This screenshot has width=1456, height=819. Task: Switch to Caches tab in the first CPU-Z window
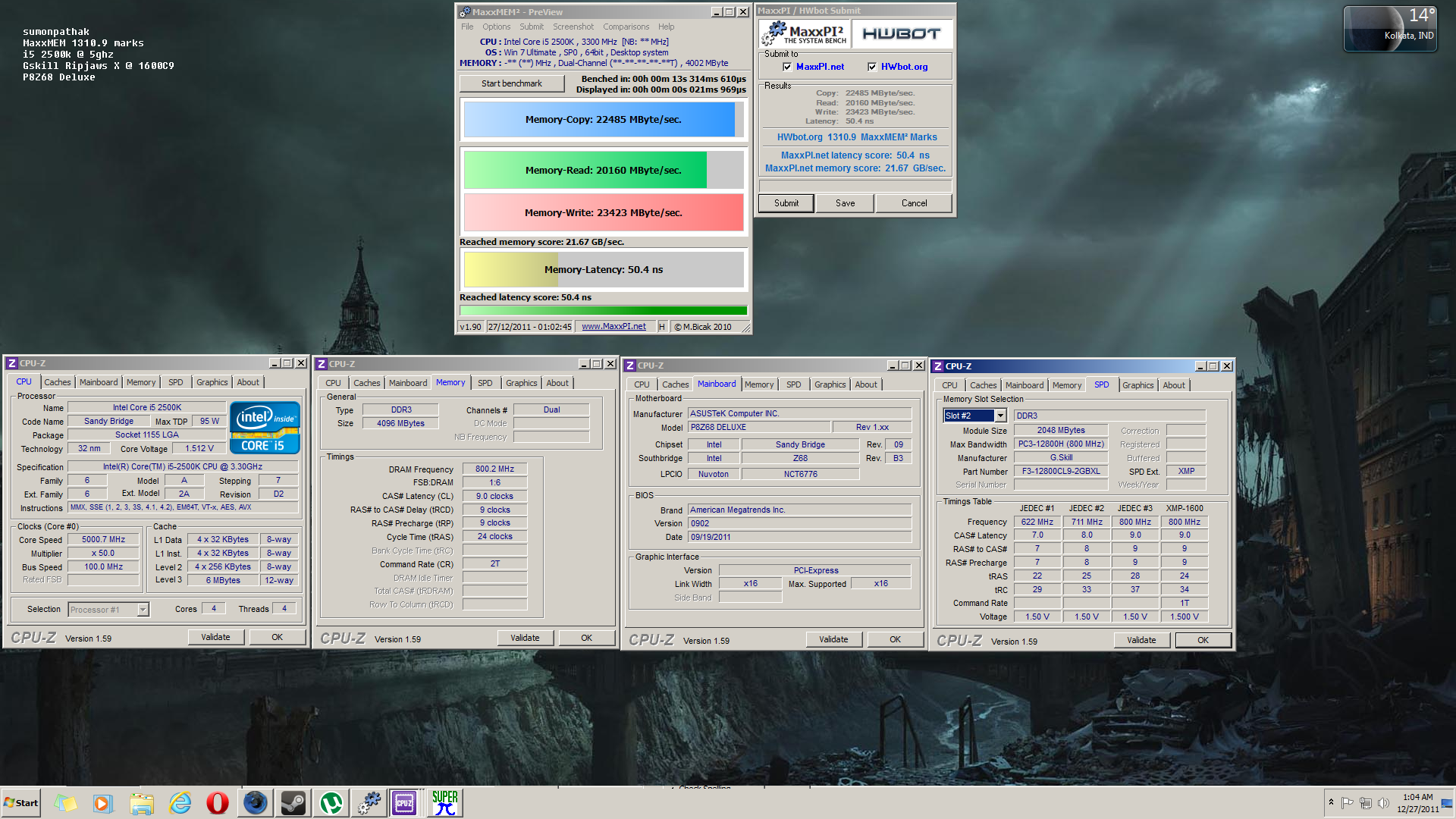coord(57,382)
